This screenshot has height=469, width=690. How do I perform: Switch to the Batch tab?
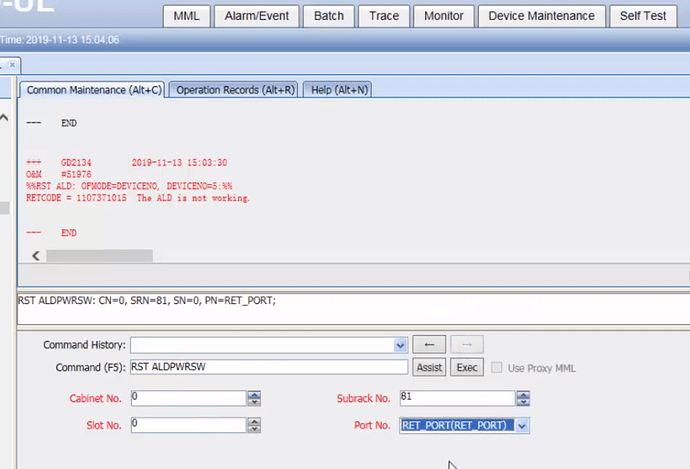pyautogui.click(x=329, y=16)
